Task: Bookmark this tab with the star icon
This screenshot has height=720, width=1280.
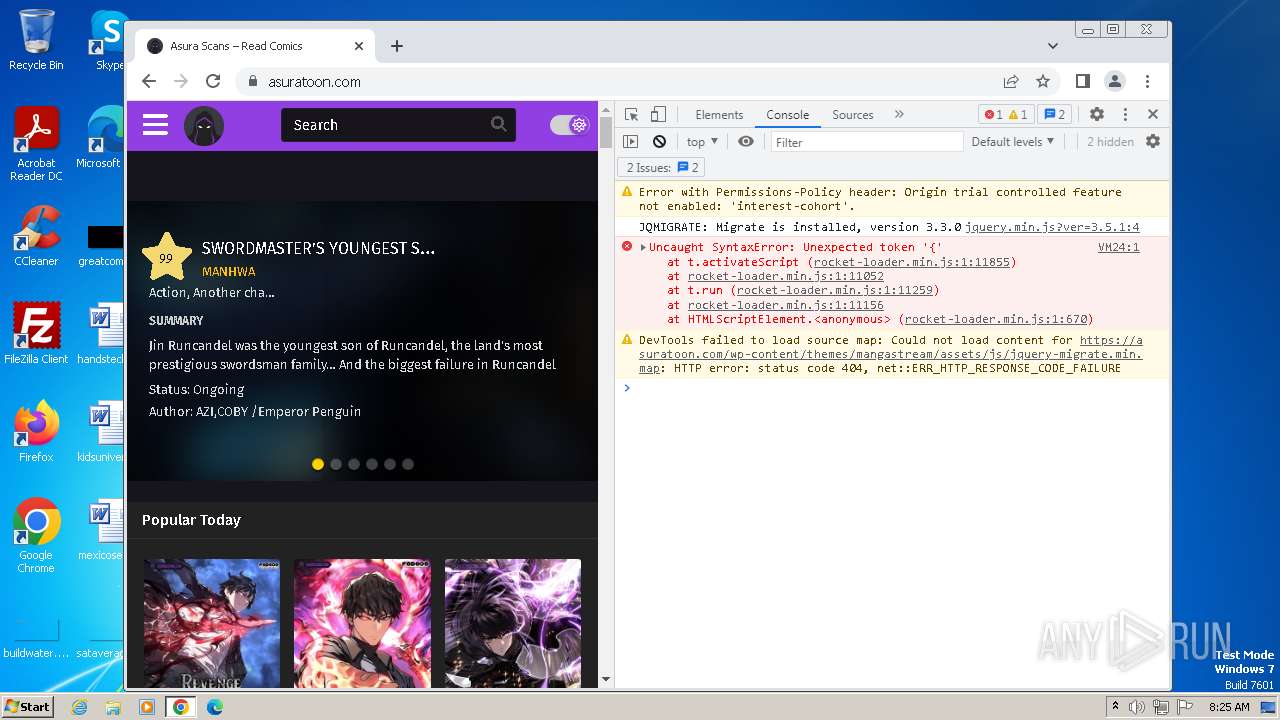Action: 1043,82
